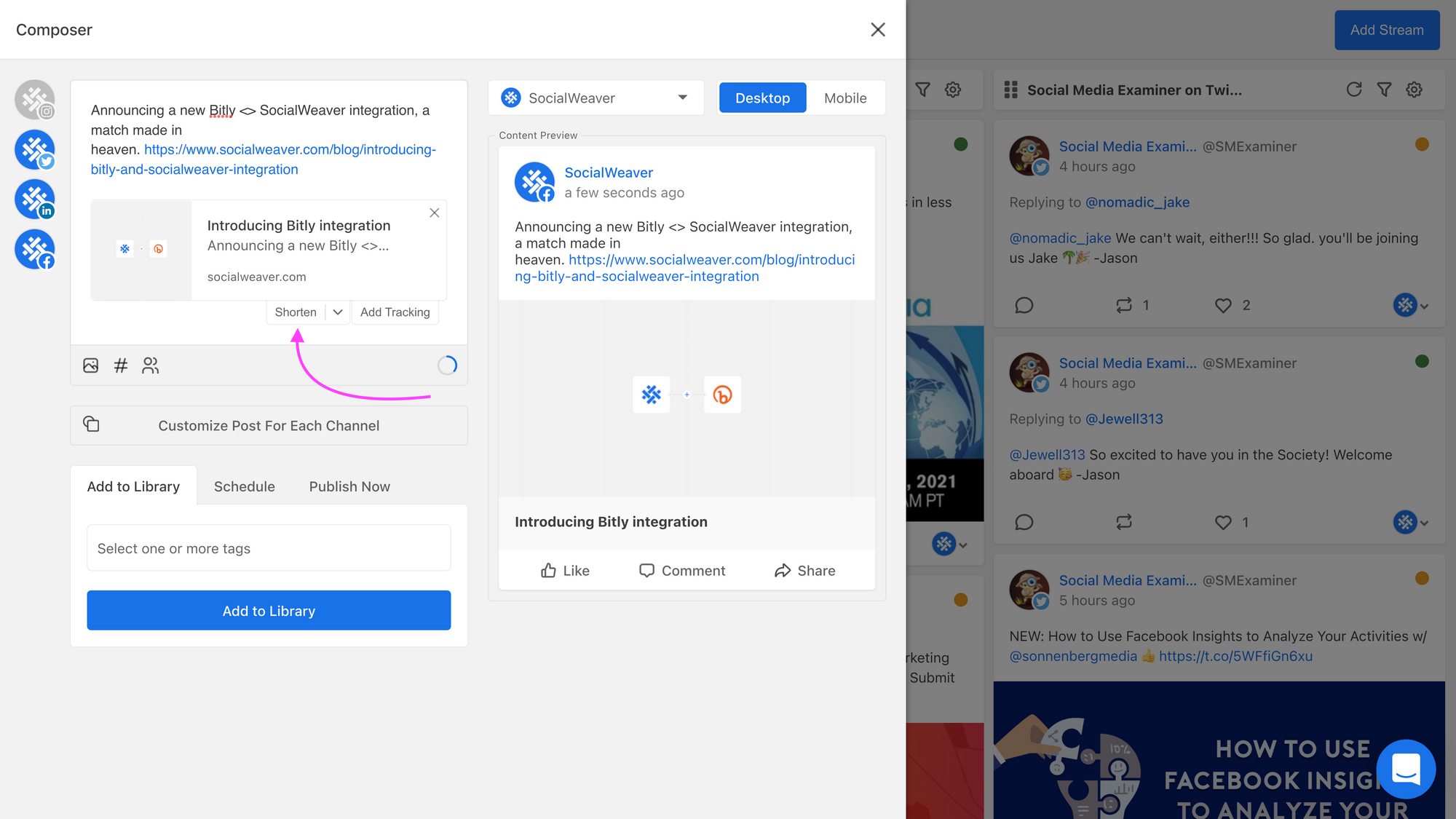Screen dimensions: 1456x819
Task: Select the Desktop preview mode
Action: (762, 98)
